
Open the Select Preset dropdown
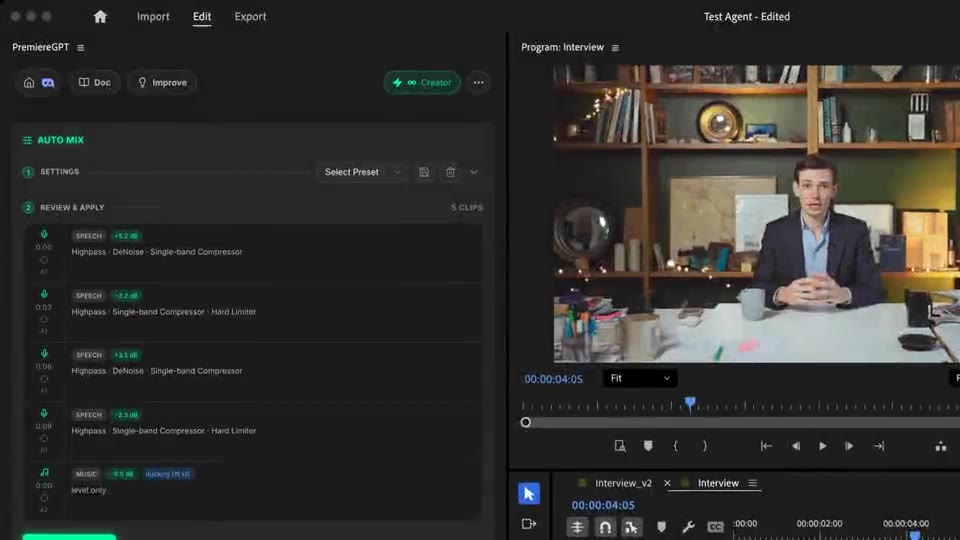tap(362, 172)
